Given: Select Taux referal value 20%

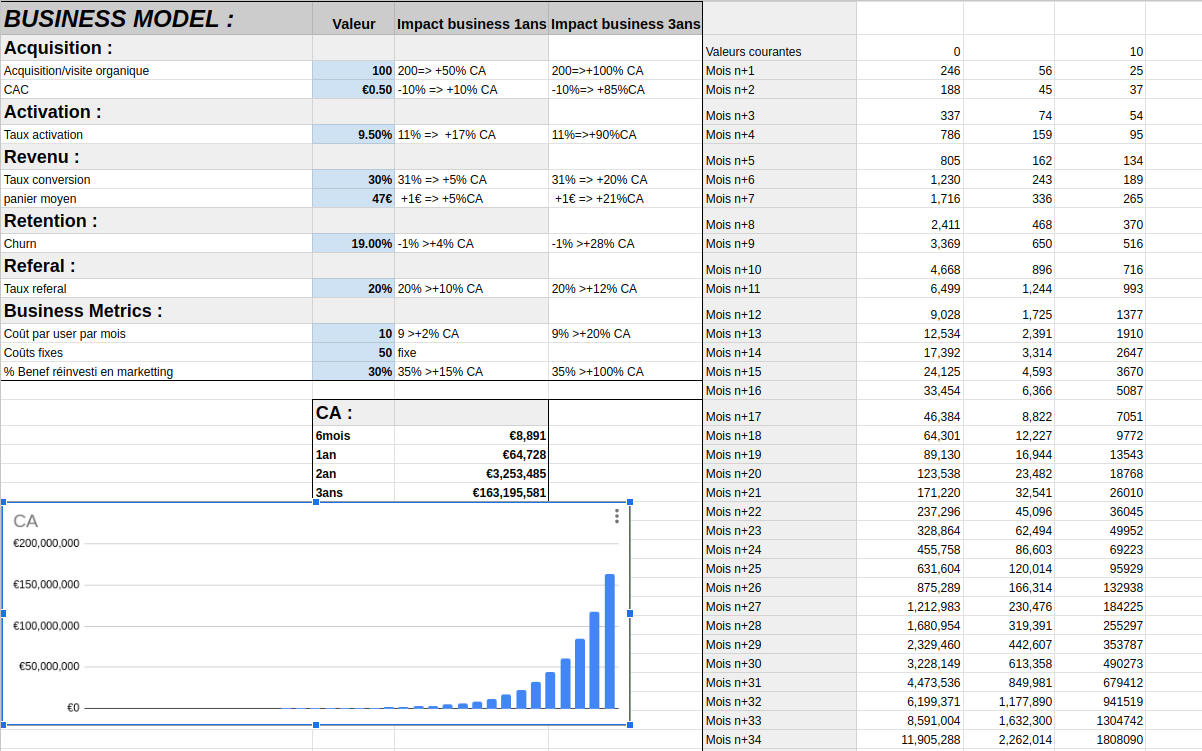Looking at the screenshot, I should click(353, 289).
